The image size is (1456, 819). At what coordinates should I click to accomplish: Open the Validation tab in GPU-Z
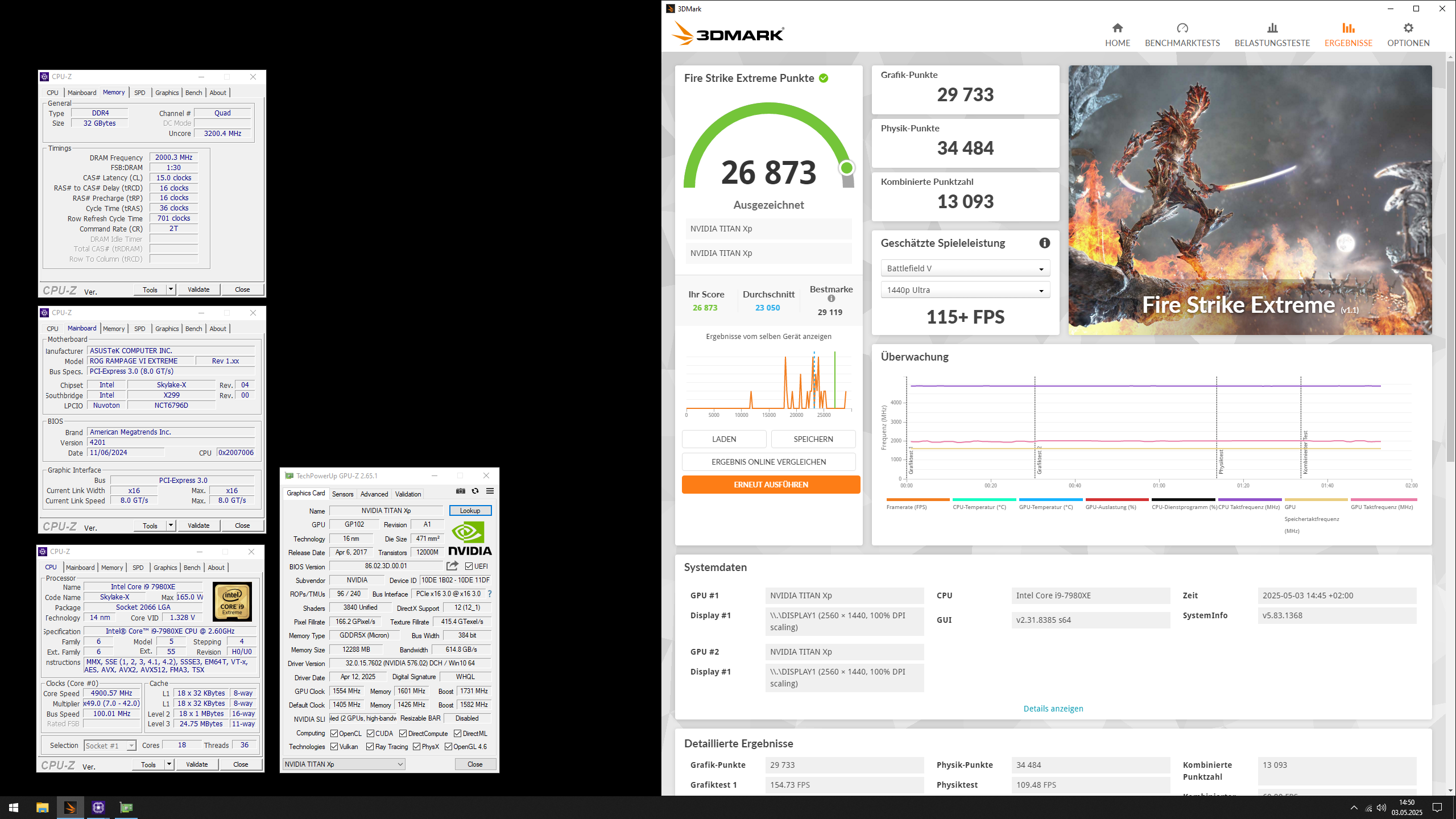click(x=408, y=494)
